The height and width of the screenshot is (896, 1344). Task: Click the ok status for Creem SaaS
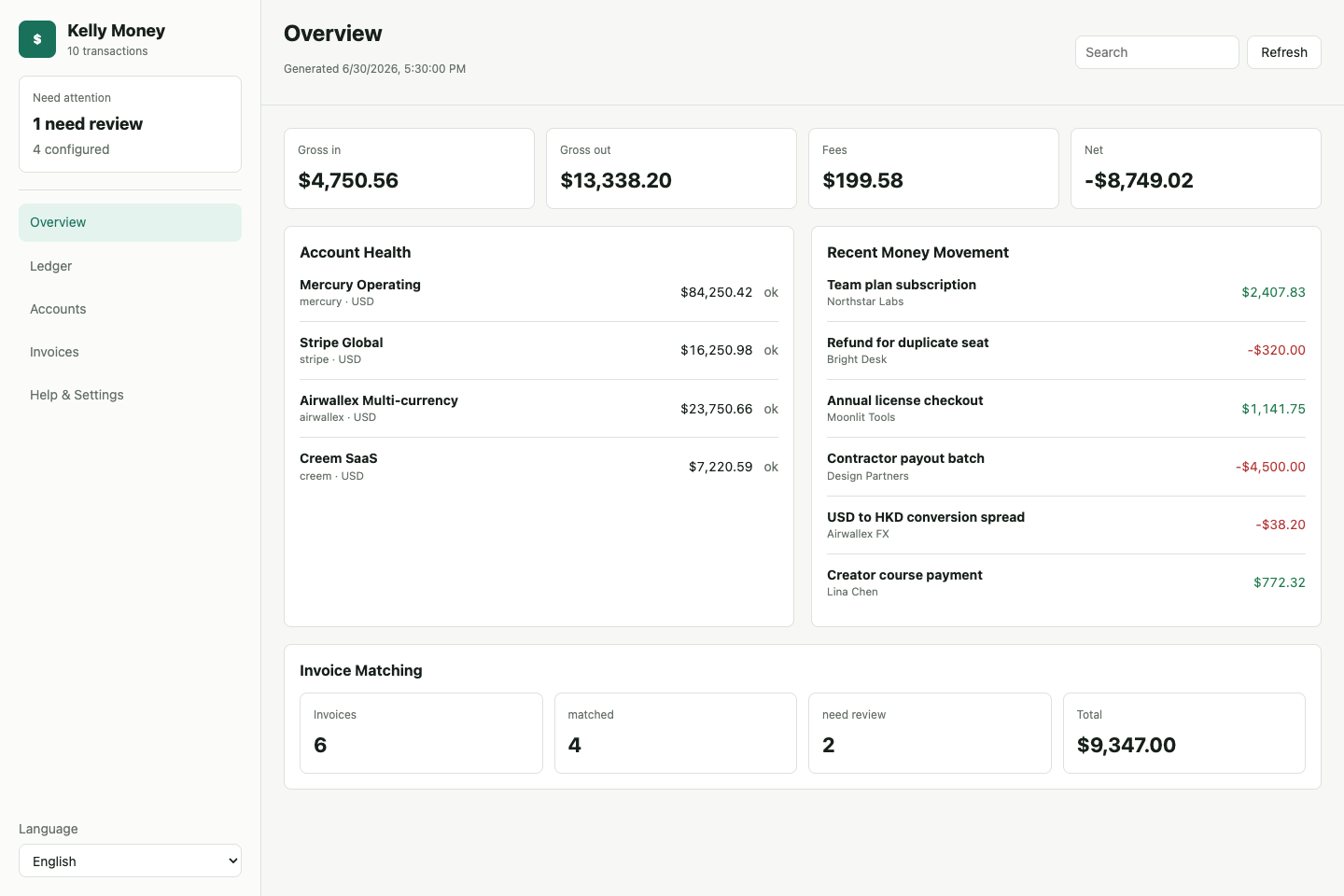click(x=771, y=467)
